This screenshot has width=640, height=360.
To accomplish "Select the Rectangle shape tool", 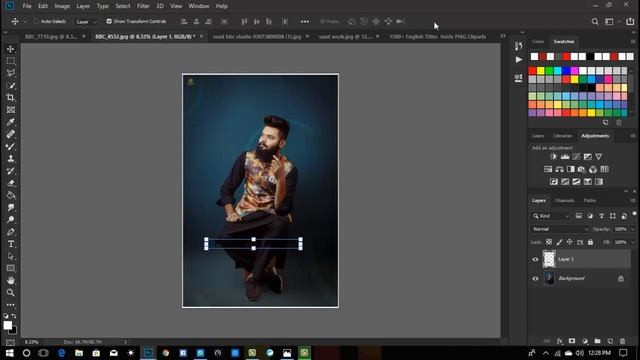I will [x=11, y=268].
